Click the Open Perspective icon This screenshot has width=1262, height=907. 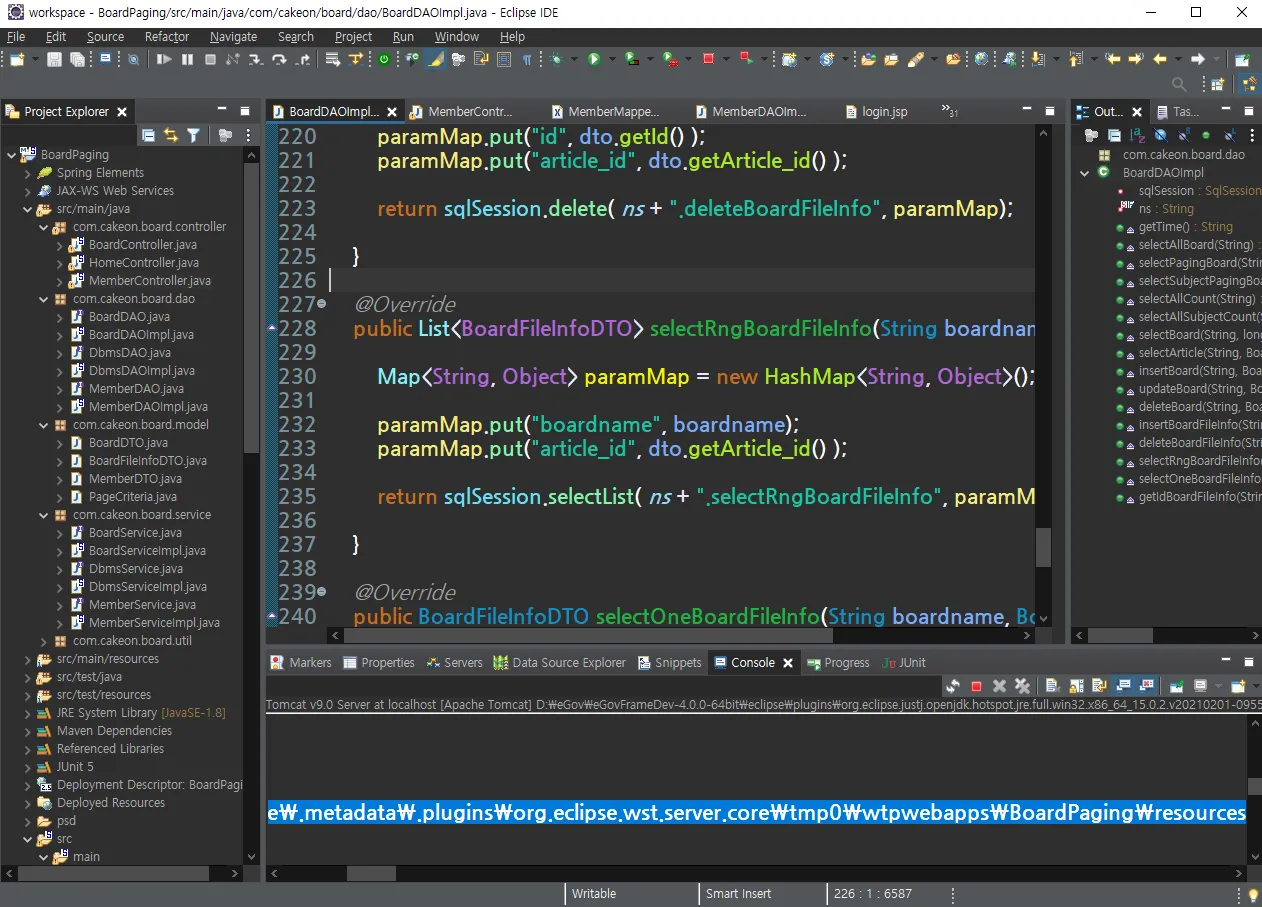pos(1218,85)
